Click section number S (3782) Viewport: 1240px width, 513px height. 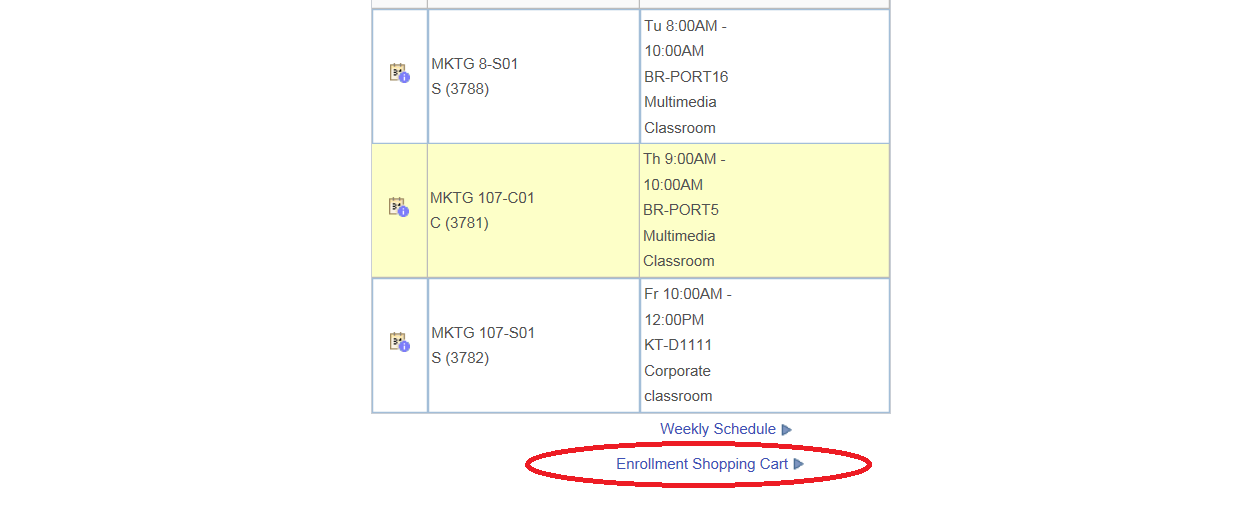460,357
